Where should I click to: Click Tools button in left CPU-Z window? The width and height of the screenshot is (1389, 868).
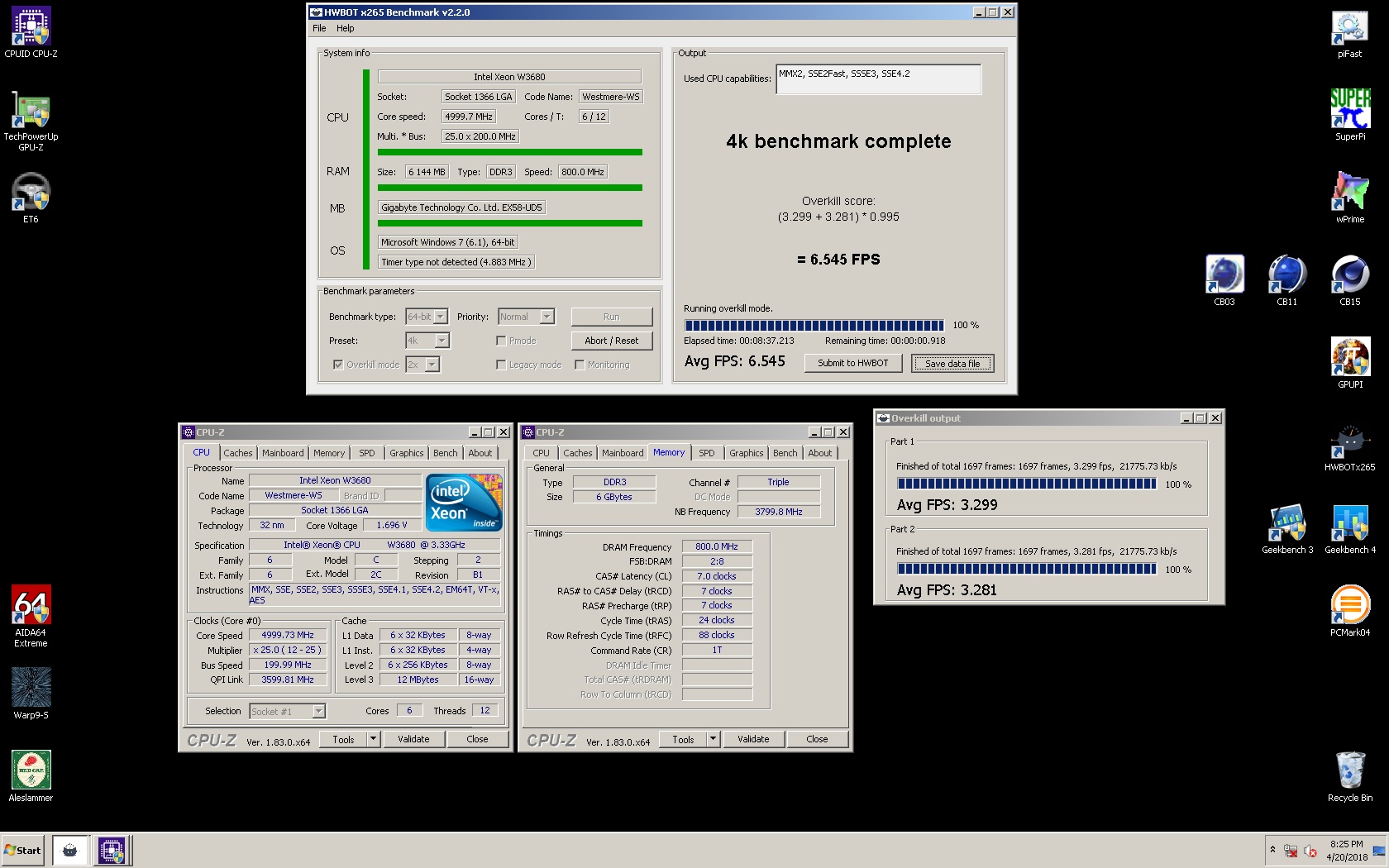point(343,739)
